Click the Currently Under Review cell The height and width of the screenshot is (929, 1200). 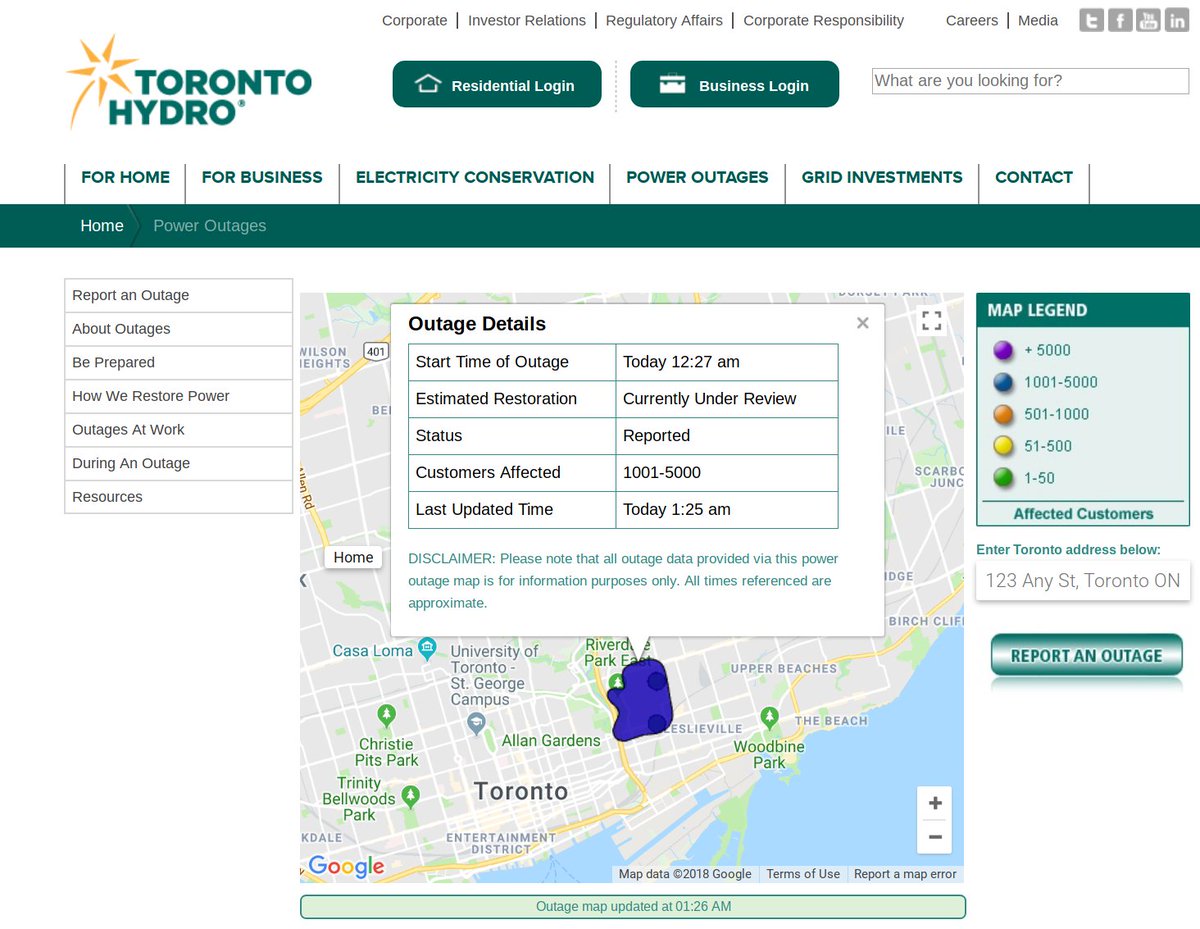click(x=727, y=399)
